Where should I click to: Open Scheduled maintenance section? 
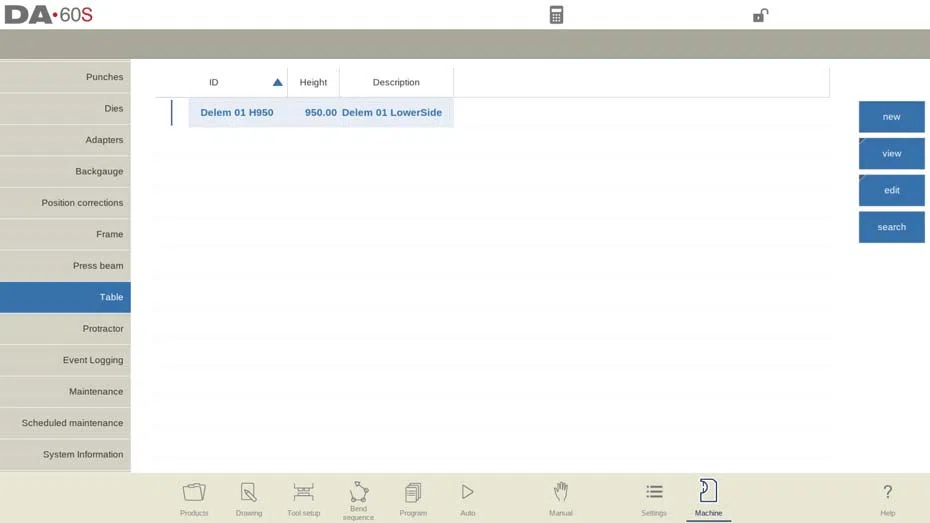coord(65,423)
